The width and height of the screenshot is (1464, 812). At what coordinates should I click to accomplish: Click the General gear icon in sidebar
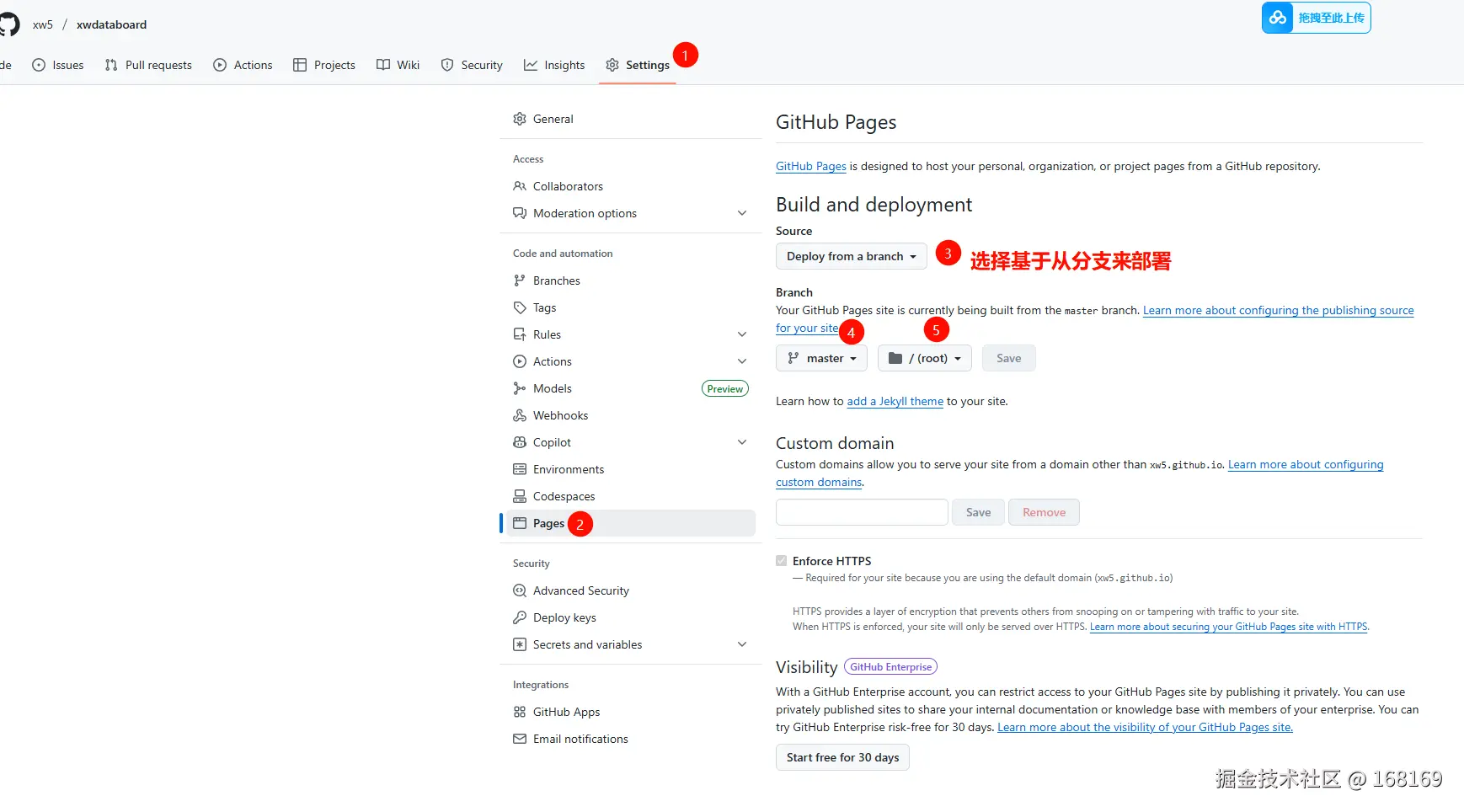[520, 119]
